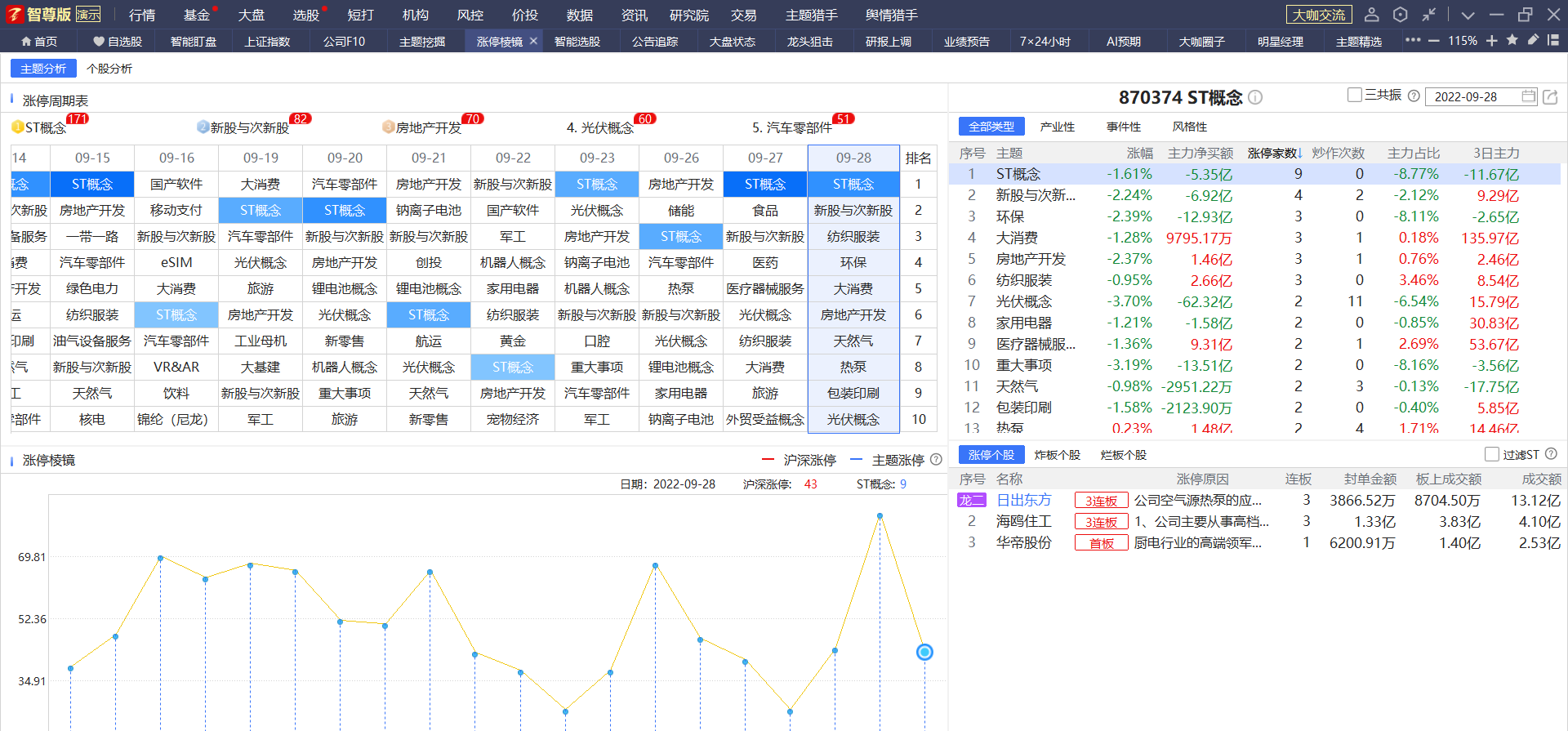Sort by 主力净买额 column header
The height and width of the screenshot is (731, 1568).
[x=1200, y=153]
